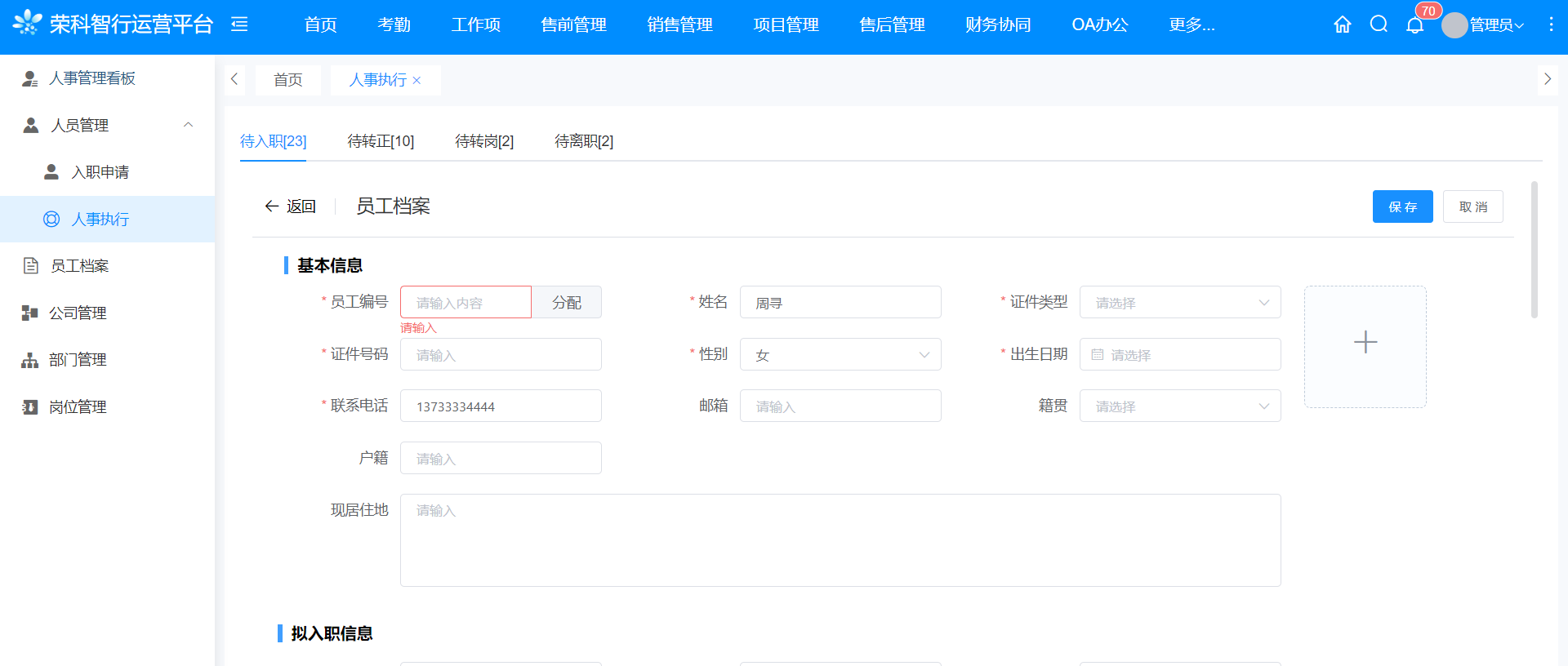Open the 管理员 user menu
The image size is (1568, 666).
(1484, 25)
